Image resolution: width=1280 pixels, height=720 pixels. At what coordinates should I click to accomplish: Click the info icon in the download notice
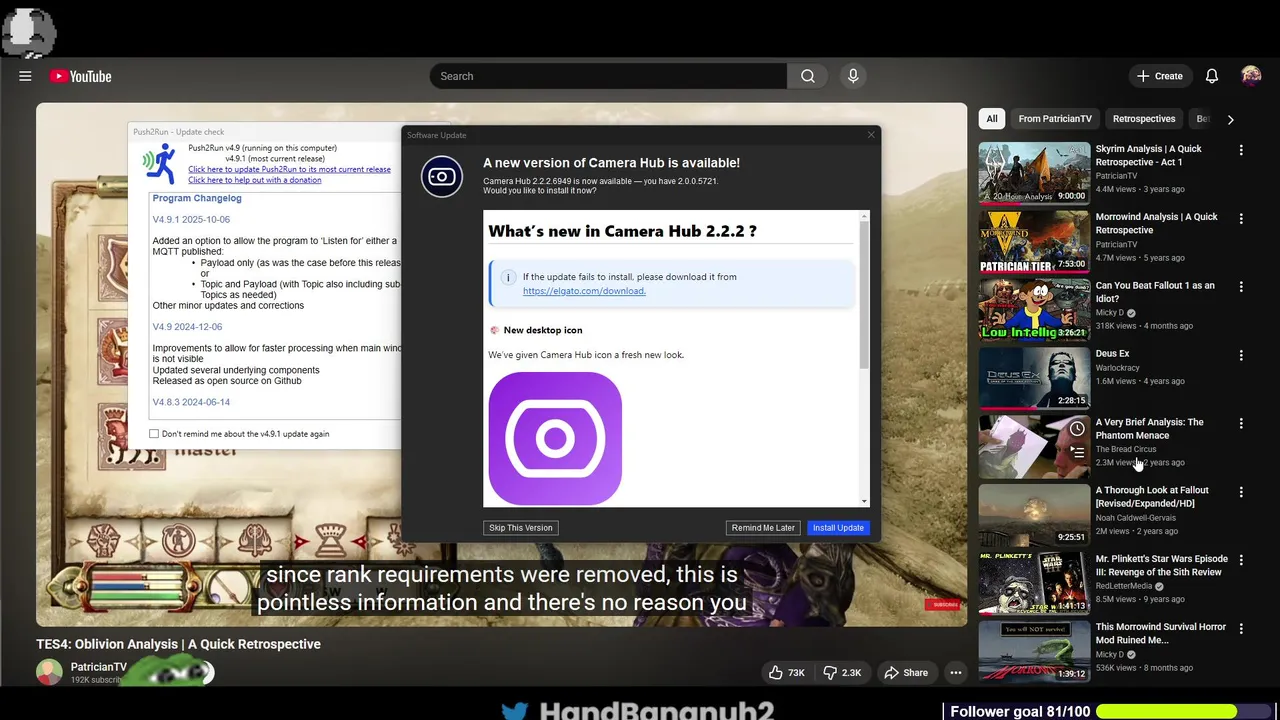[508, 277]
